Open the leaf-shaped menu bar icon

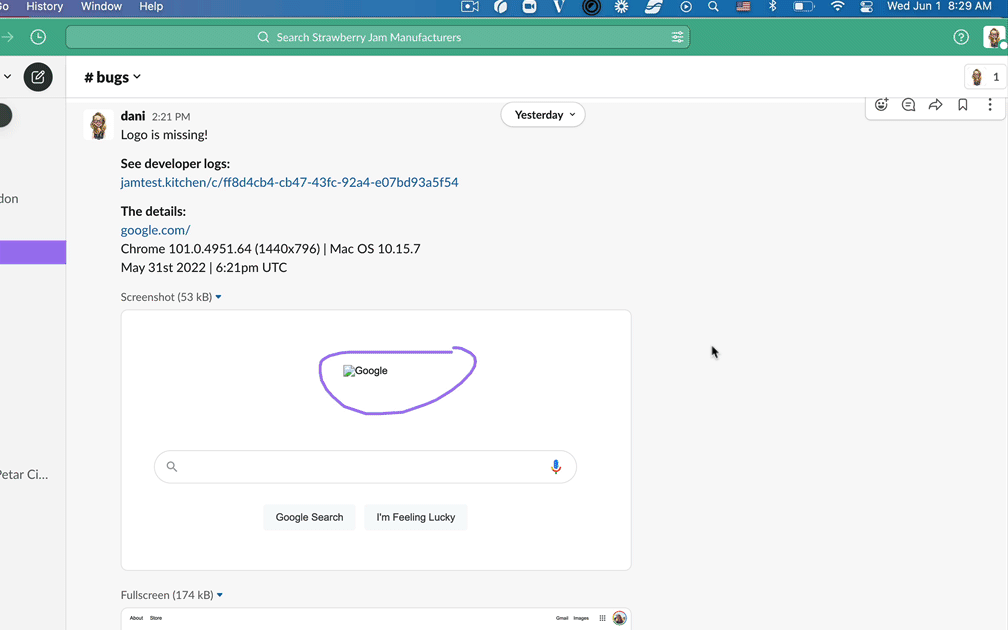(500, 6)
